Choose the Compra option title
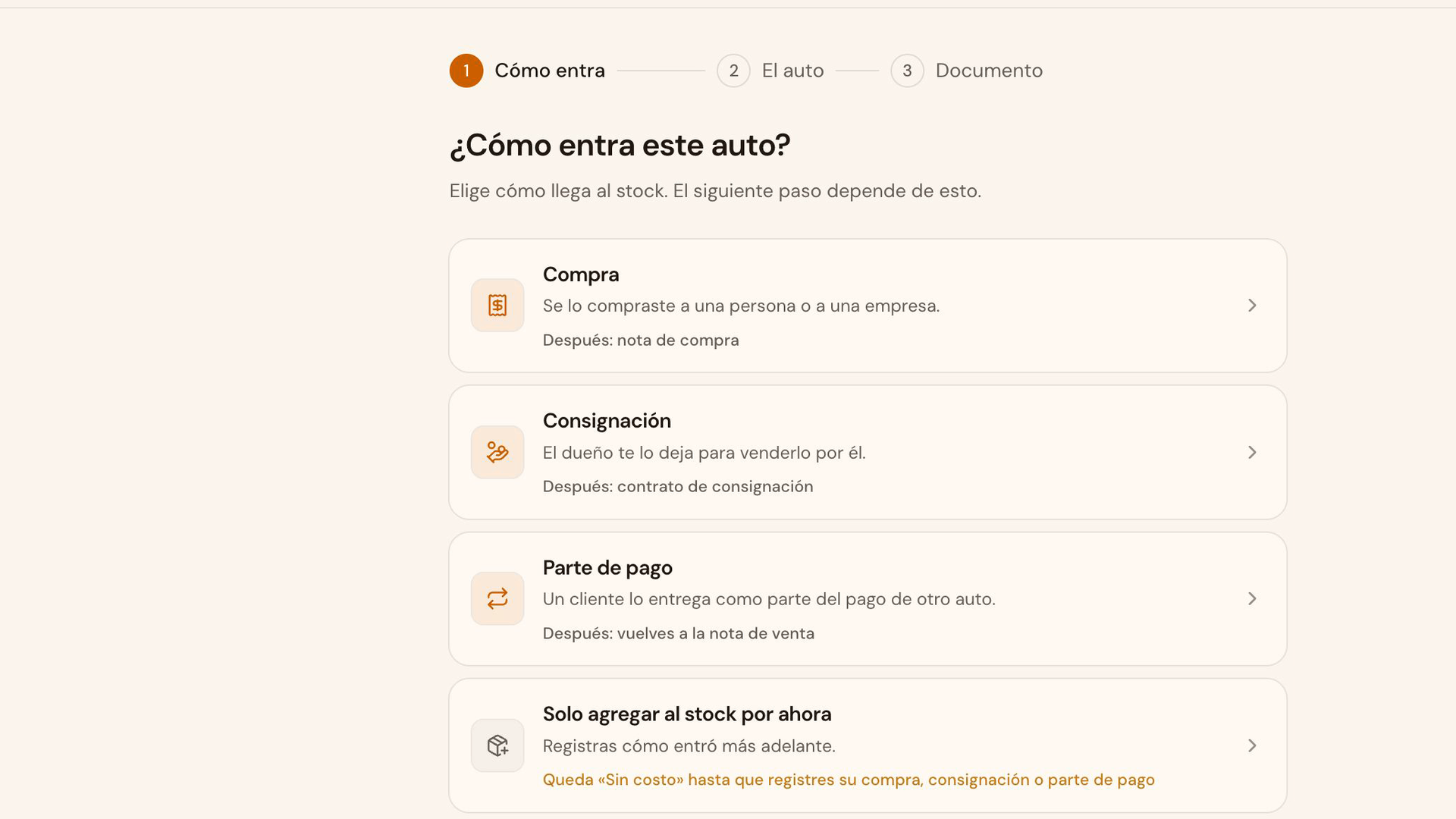 581,275
